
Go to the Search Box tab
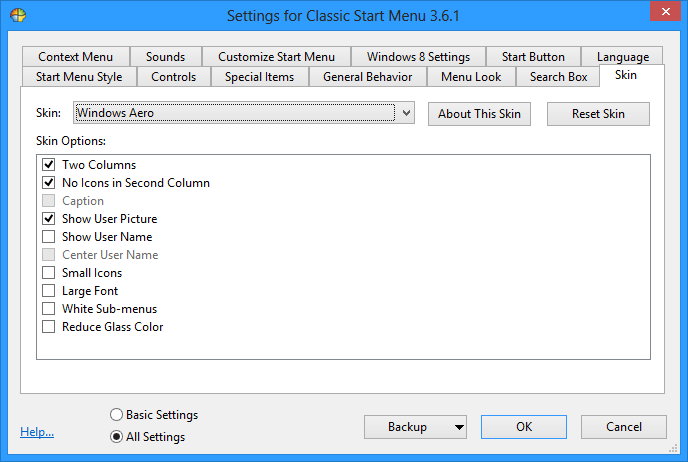pos(558,77)
